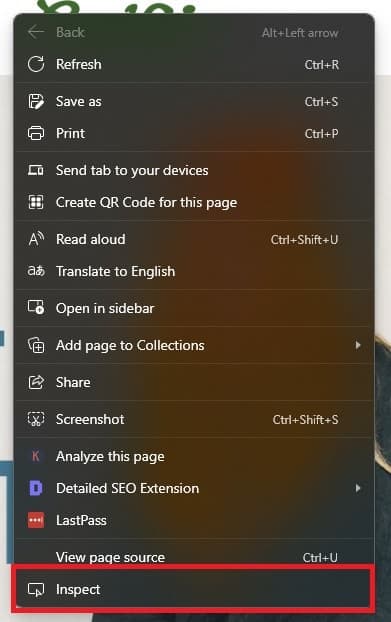The image size is (391, 622).
Task: Click the Print printer icon
Action: pyautogui.click(x=36, y=133)
